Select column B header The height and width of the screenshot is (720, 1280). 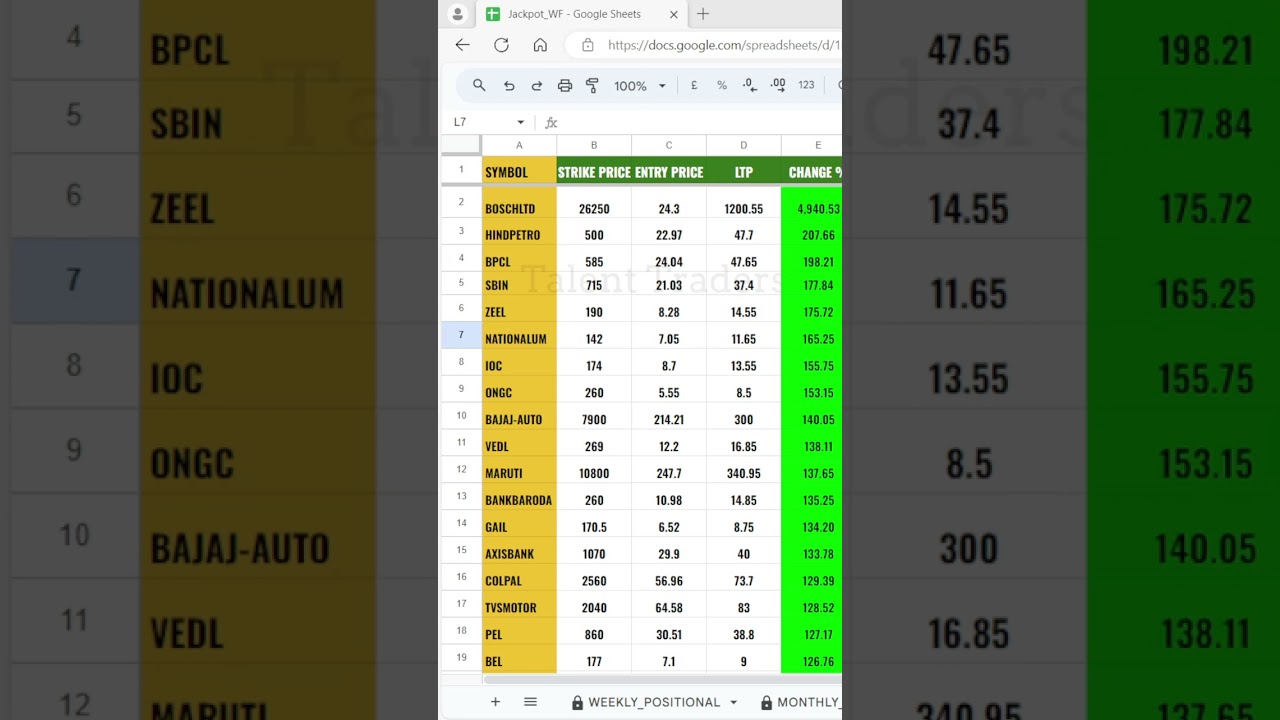[x=594, y=145]
